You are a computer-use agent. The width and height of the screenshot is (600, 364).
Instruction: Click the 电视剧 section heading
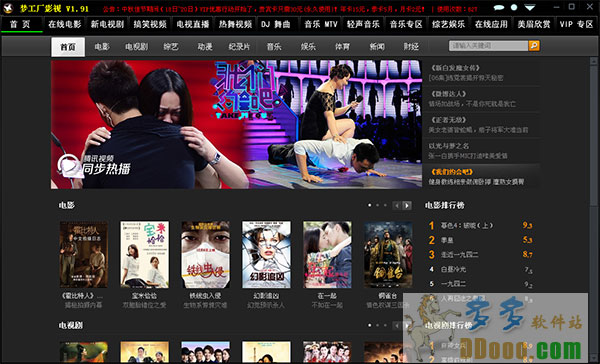pyautogui.click(x=71, y=325)
